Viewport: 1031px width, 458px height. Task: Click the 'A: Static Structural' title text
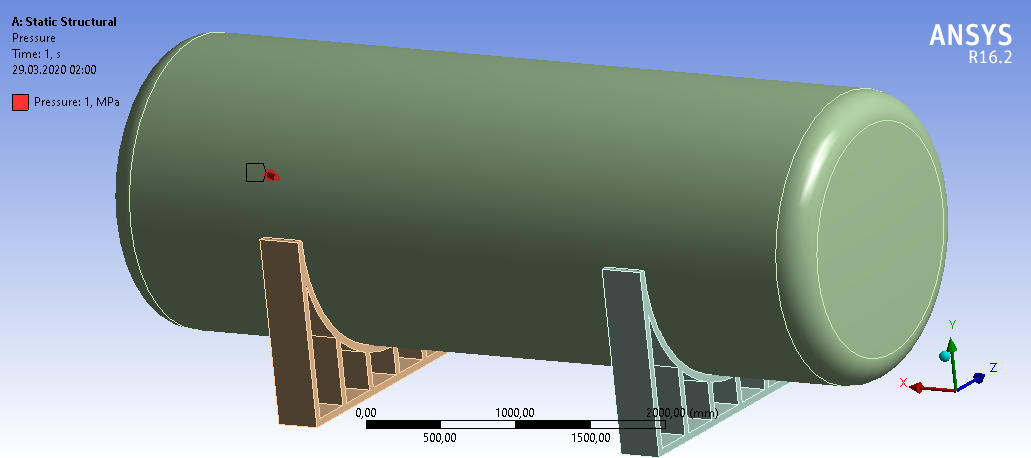point(64,22)
